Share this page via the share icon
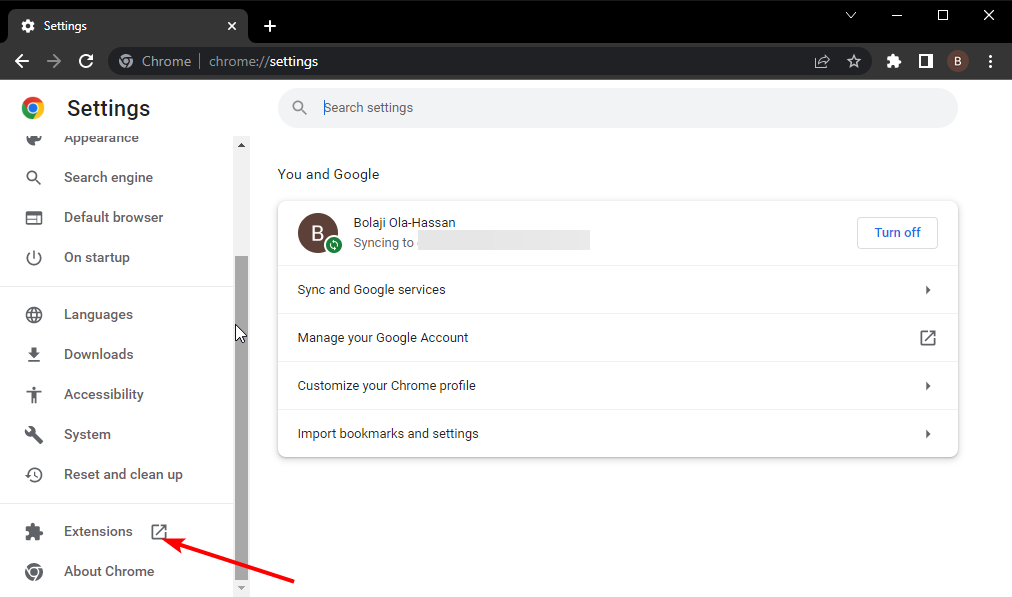Image resolution: width=1012 pixels, height=597 pixels. (822, 61)
